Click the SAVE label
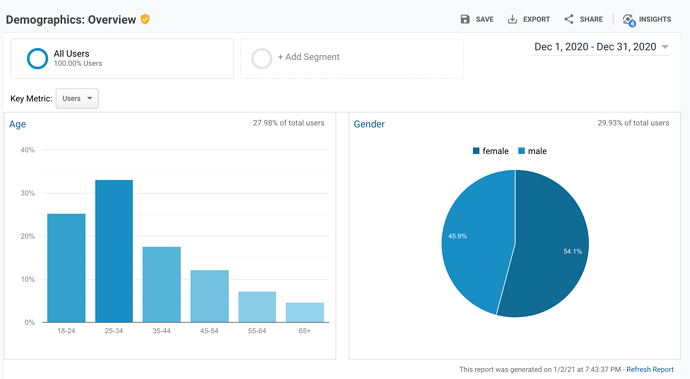The width and height of the screenshot is (690, 379). point(484,19)
